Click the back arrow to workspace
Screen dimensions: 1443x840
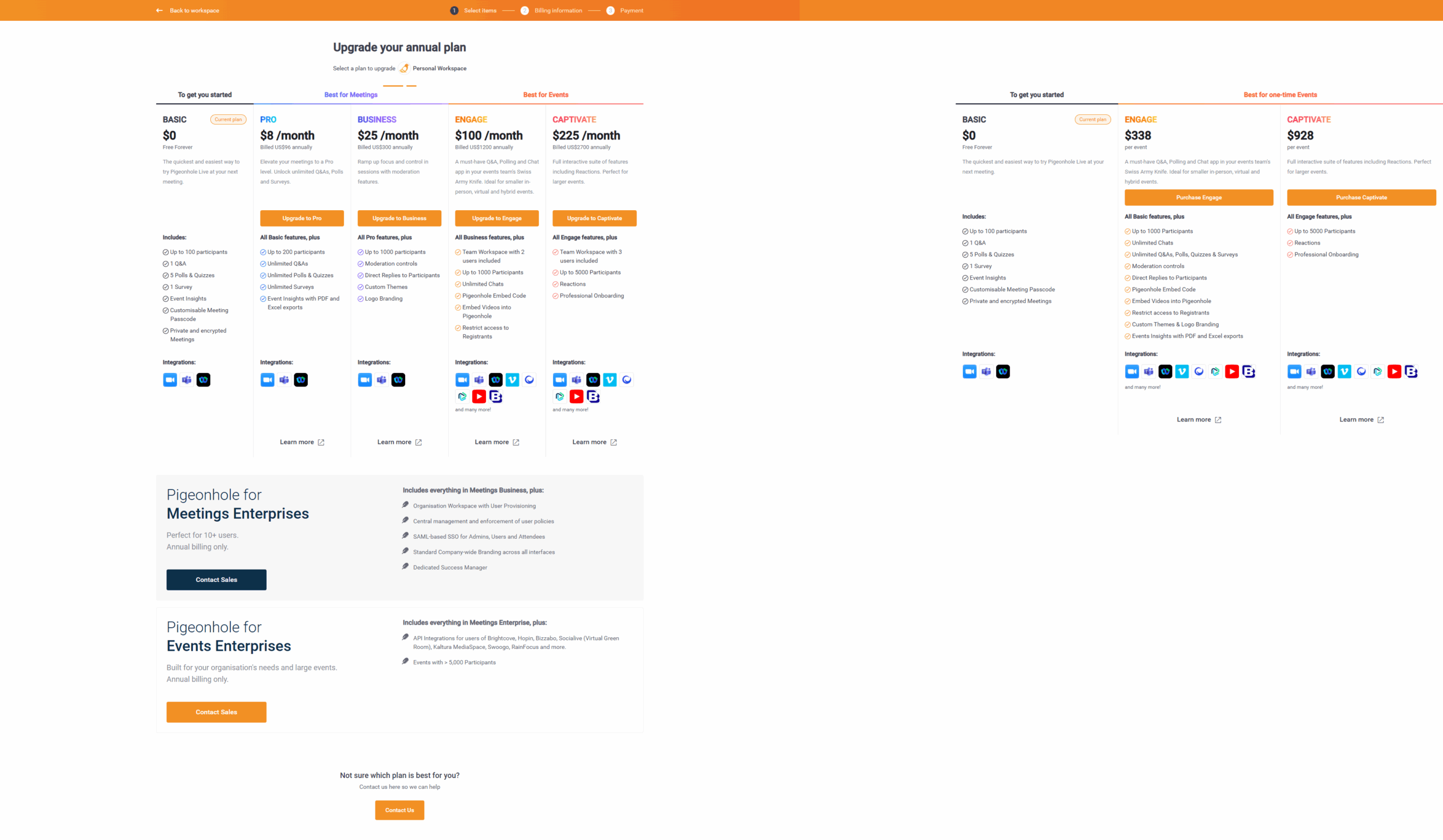[159, 10]
